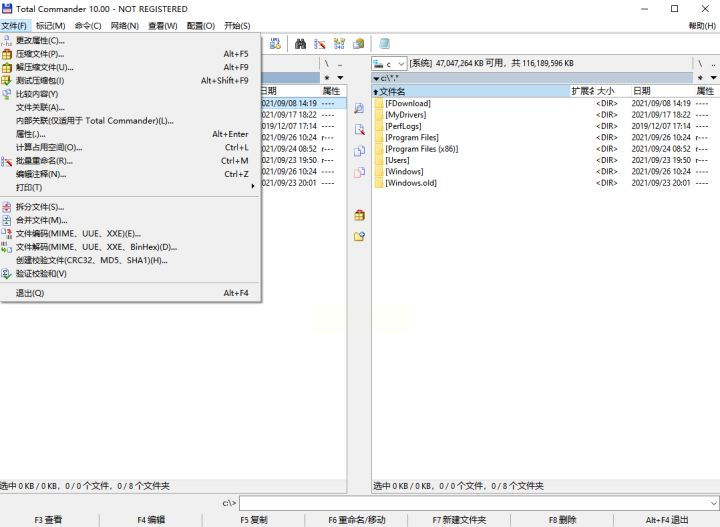Open 内部关联 Total Commander internal association entry
The image size is (720, 527).
[131, 121]
